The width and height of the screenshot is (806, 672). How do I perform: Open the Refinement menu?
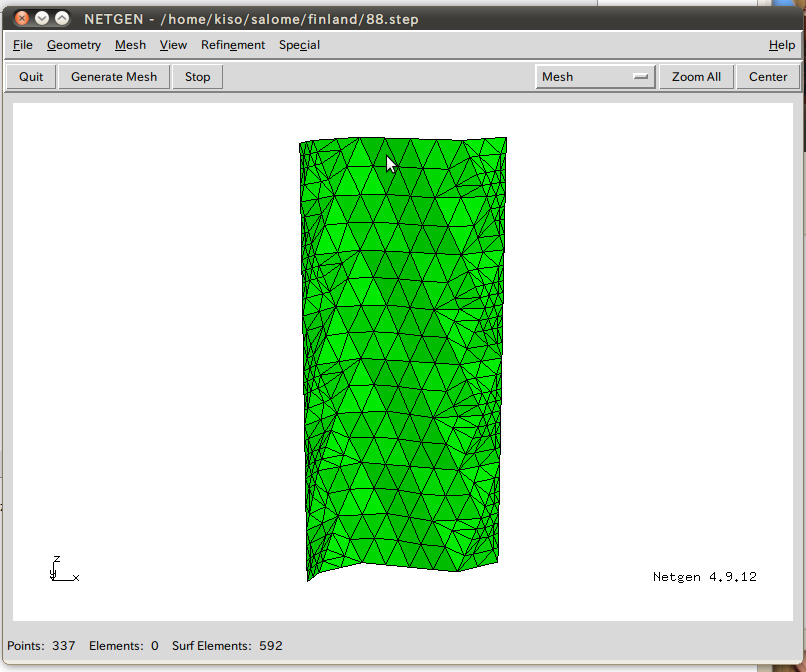[x=233, y=45]
